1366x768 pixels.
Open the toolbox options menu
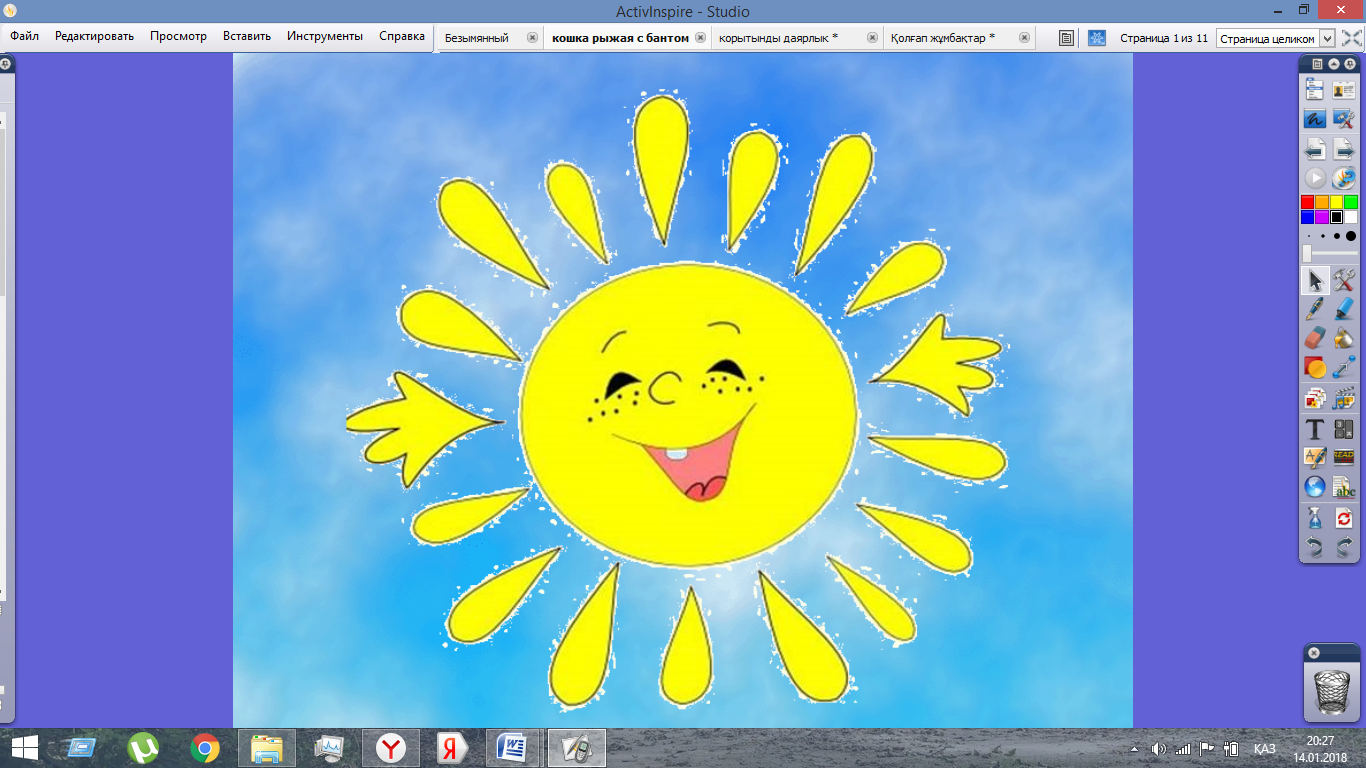click(x=1317, y=64)
